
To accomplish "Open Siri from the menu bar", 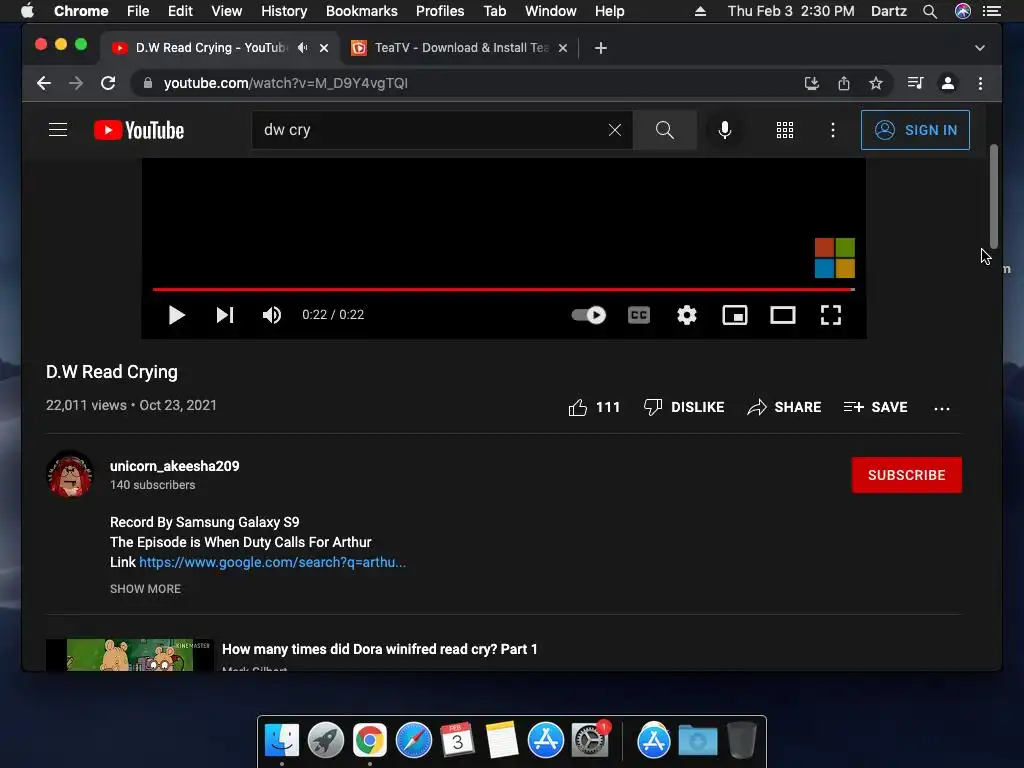I will [963, 11].
